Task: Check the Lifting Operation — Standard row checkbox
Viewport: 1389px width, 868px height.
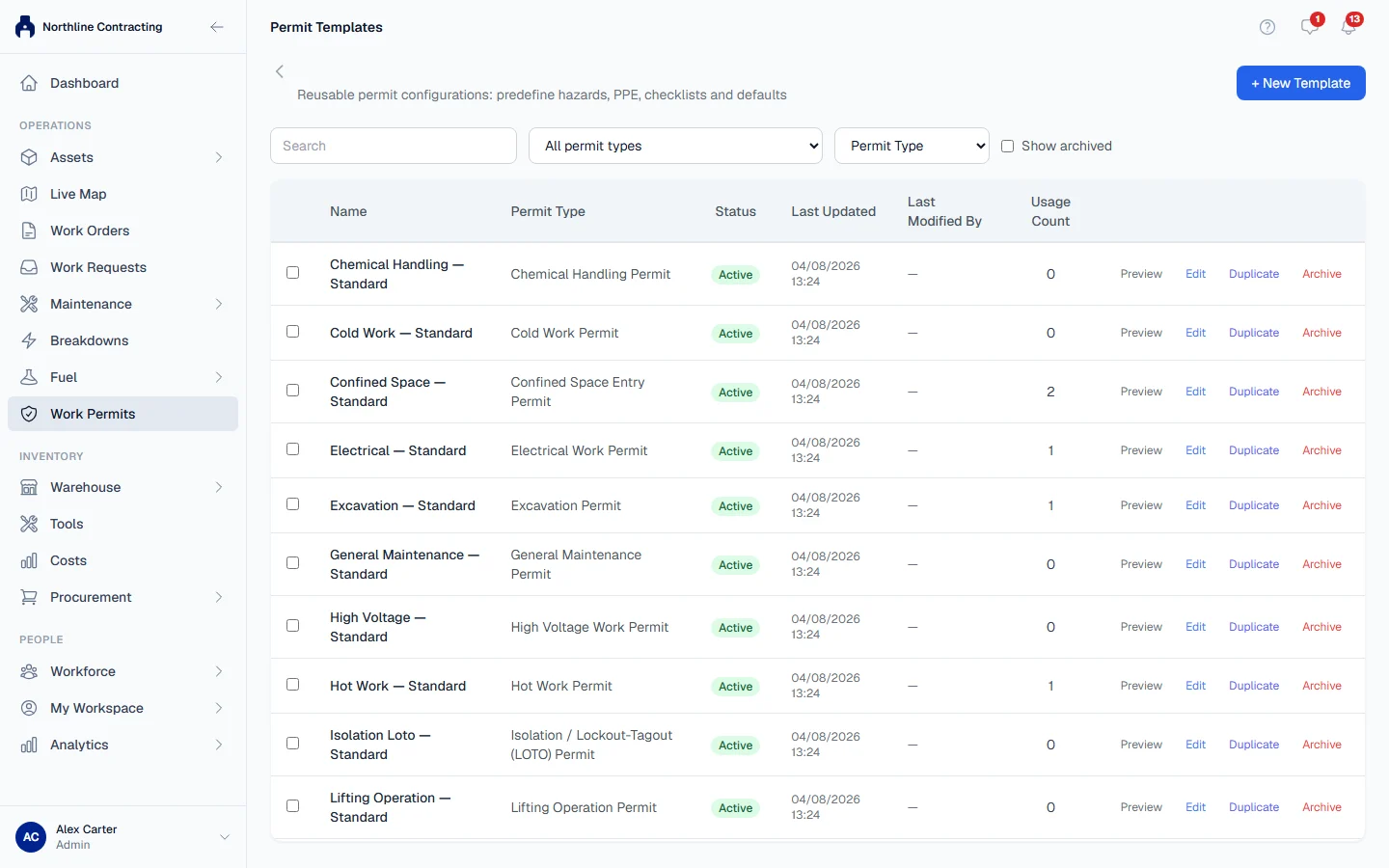Action: pos(293,806)
